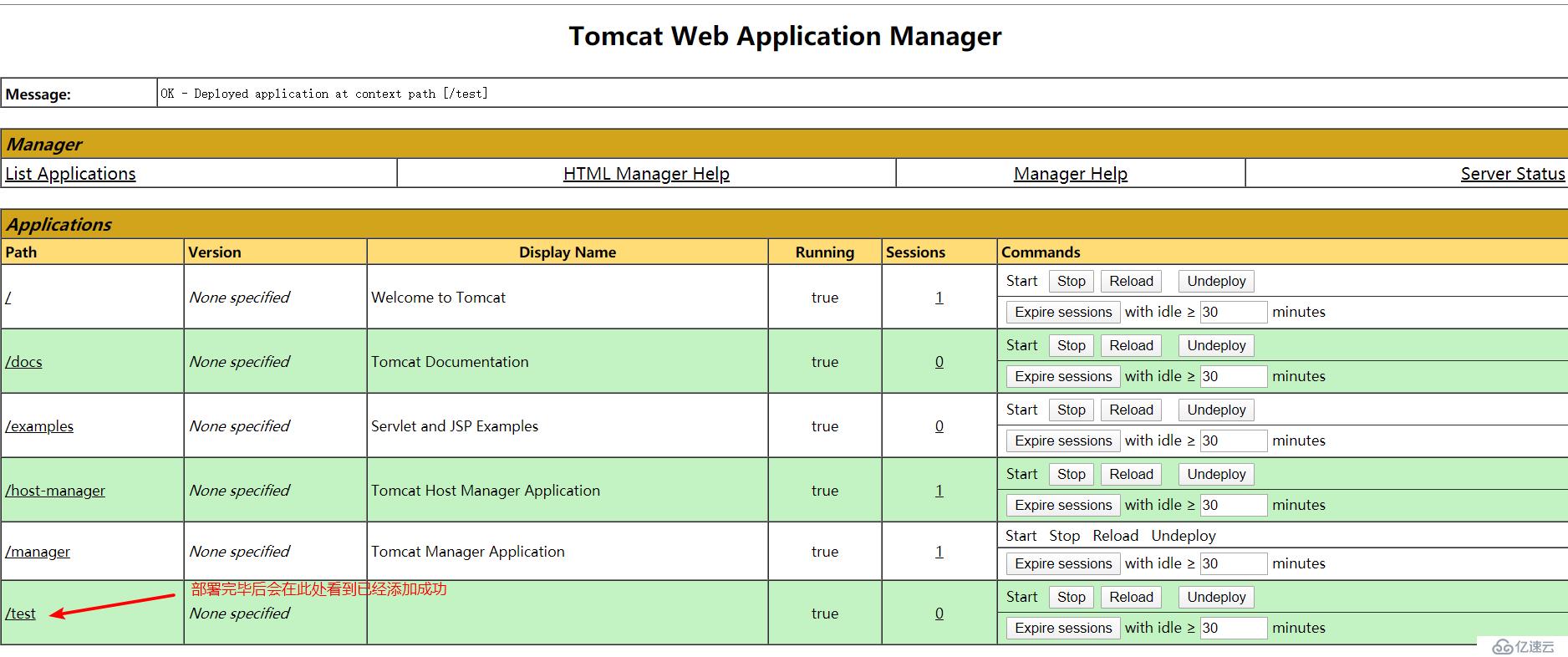Select 'Tomcat Manager Application' display name
1568x657 pixels.
pyautogui.click(x=468, y=552)
